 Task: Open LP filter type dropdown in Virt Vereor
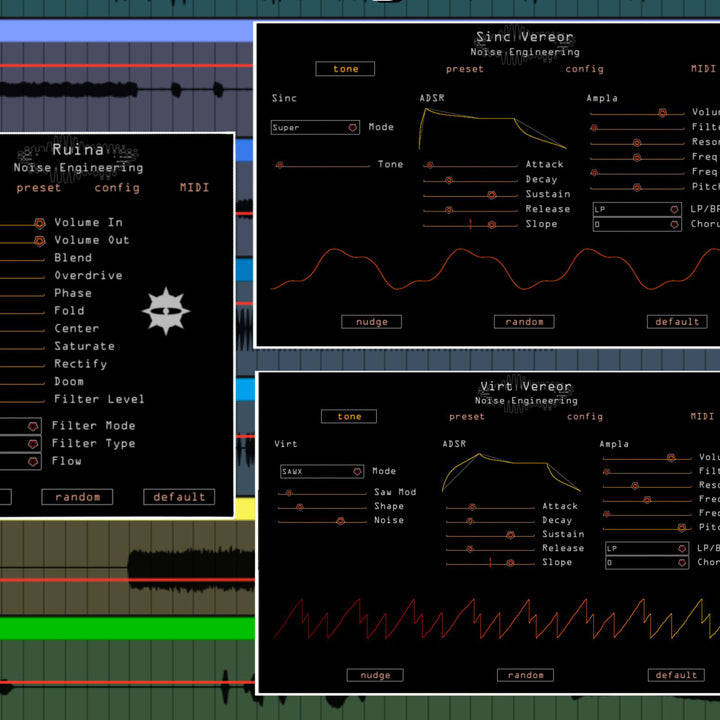pos(647,548)
